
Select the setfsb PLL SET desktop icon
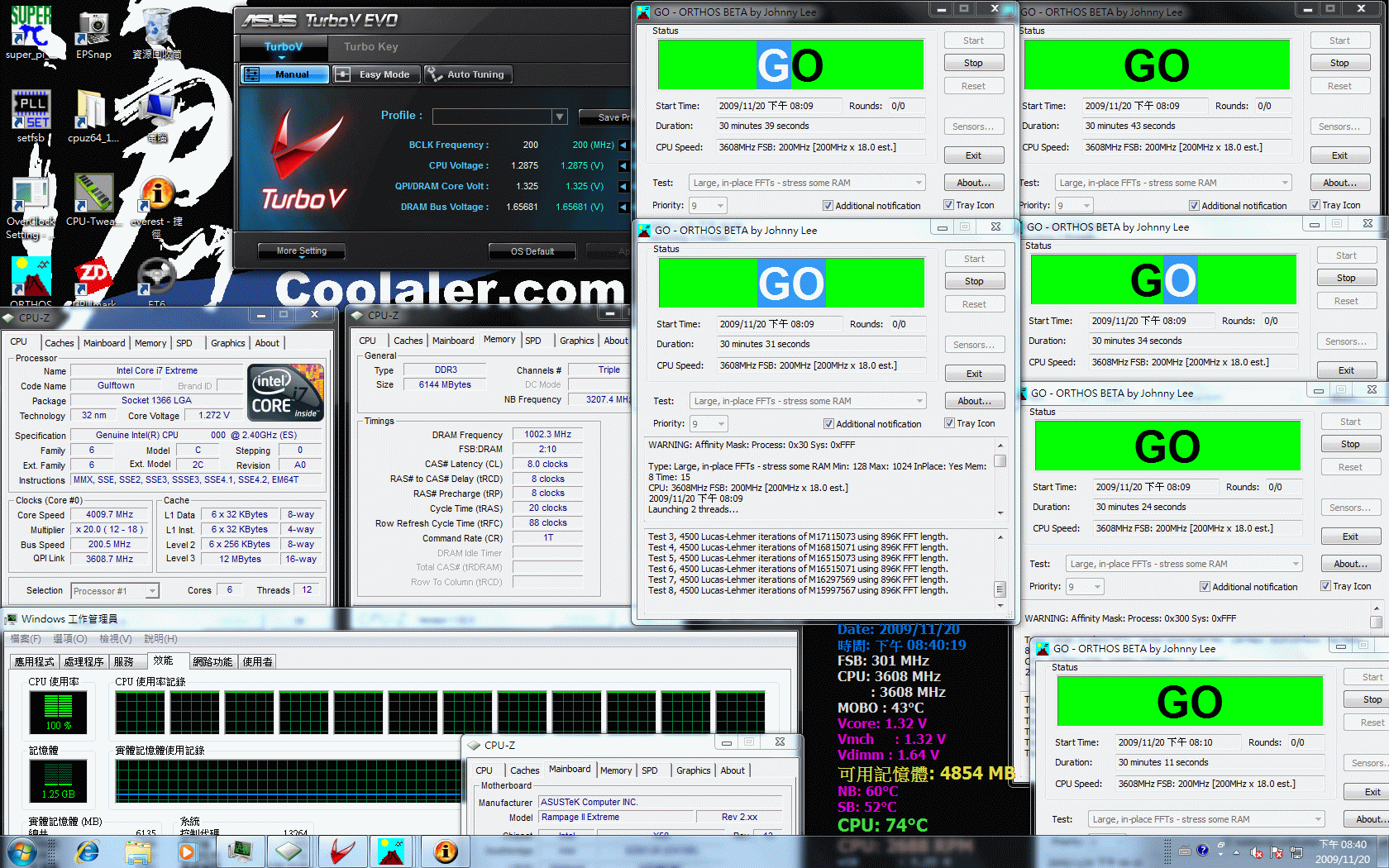[31, 116]
